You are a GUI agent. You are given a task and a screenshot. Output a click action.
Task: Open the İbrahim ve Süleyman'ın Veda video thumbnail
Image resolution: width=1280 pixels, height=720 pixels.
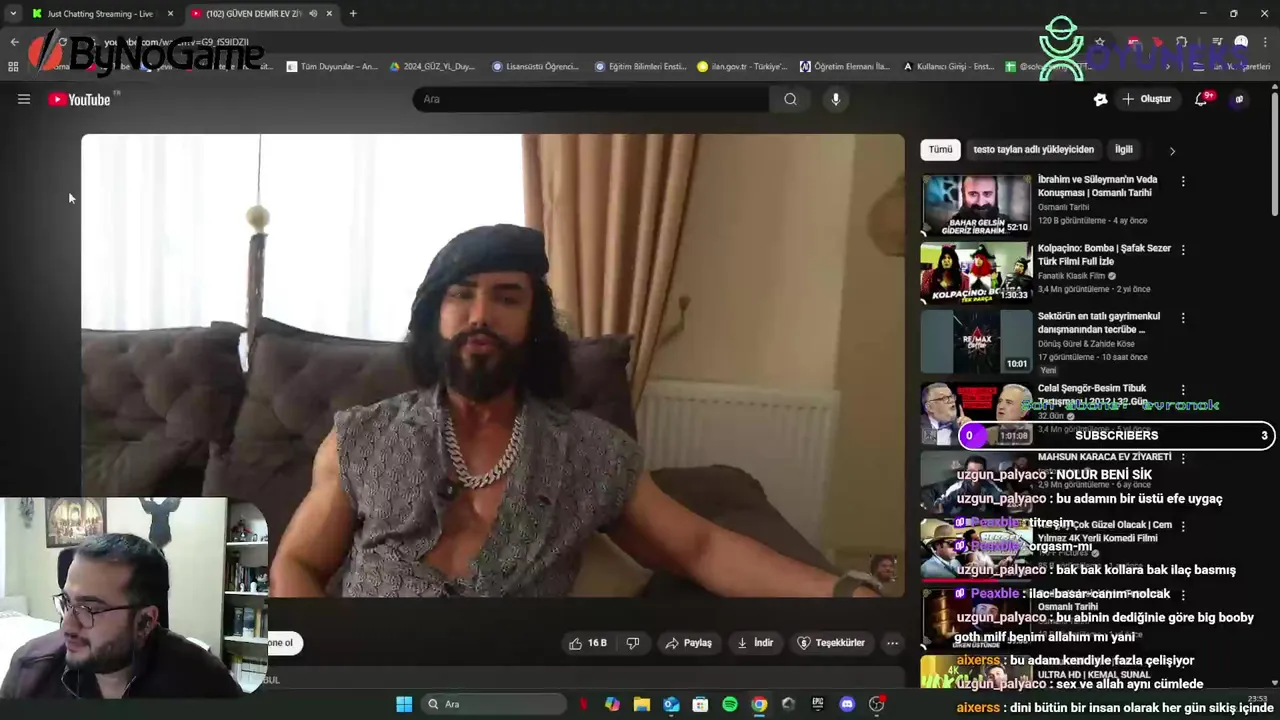coord(976,205)
